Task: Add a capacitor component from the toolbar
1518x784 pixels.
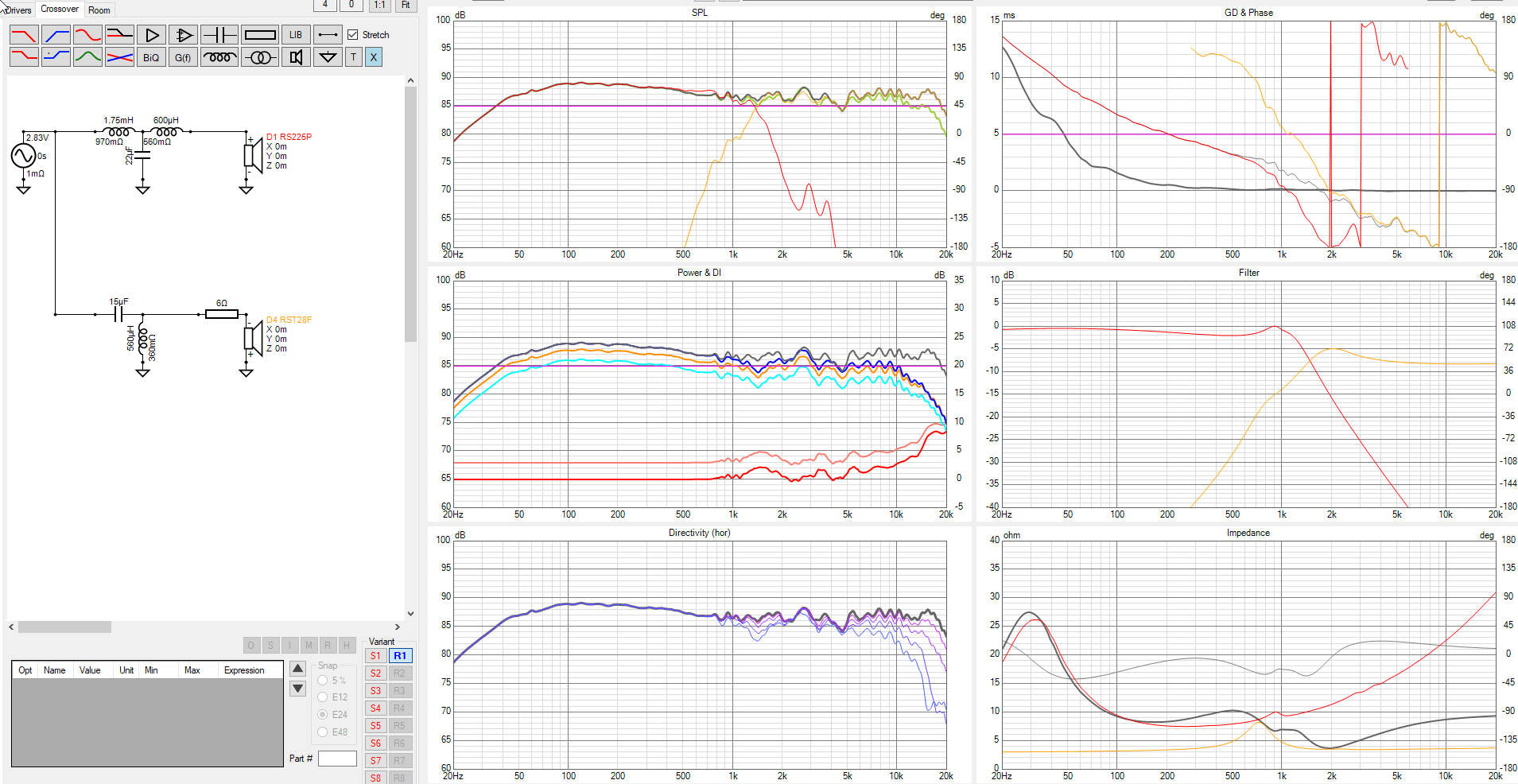Action: [219, 35]
